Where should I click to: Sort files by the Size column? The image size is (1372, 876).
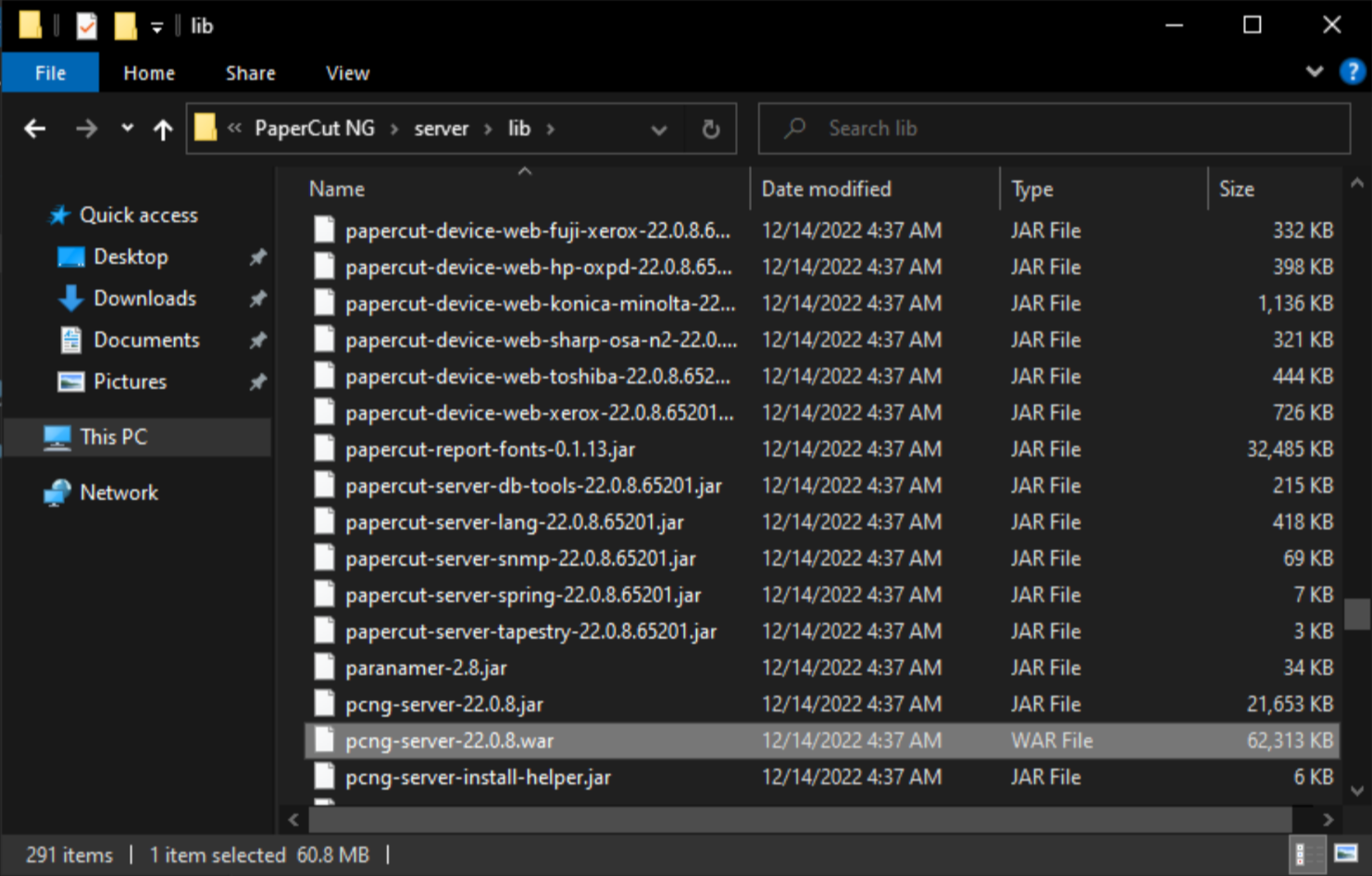tap(1275, 189)
